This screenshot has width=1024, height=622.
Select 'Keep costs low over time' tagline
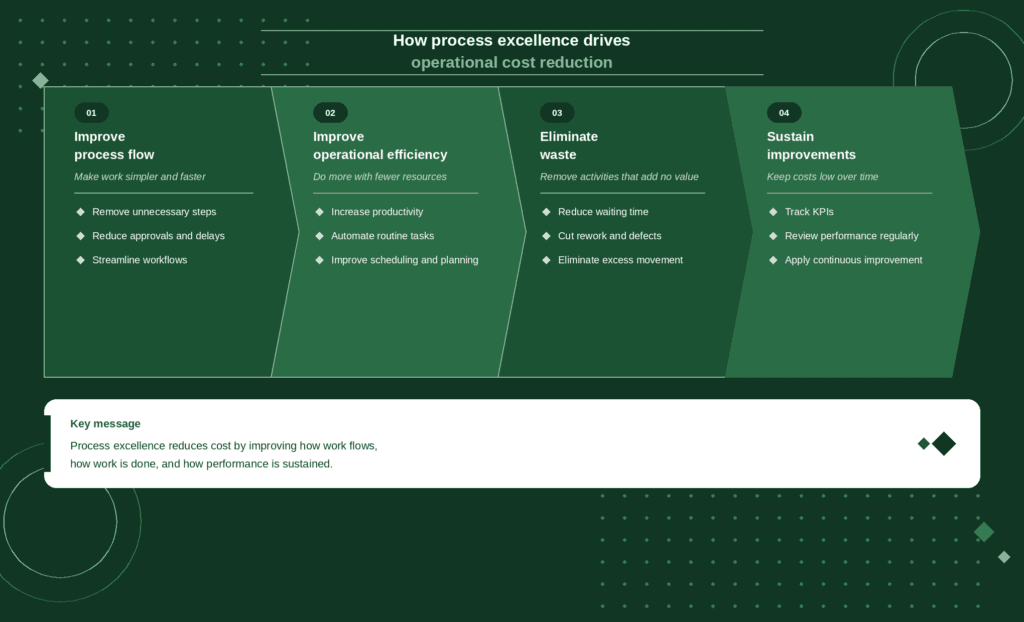pos(822,176)
